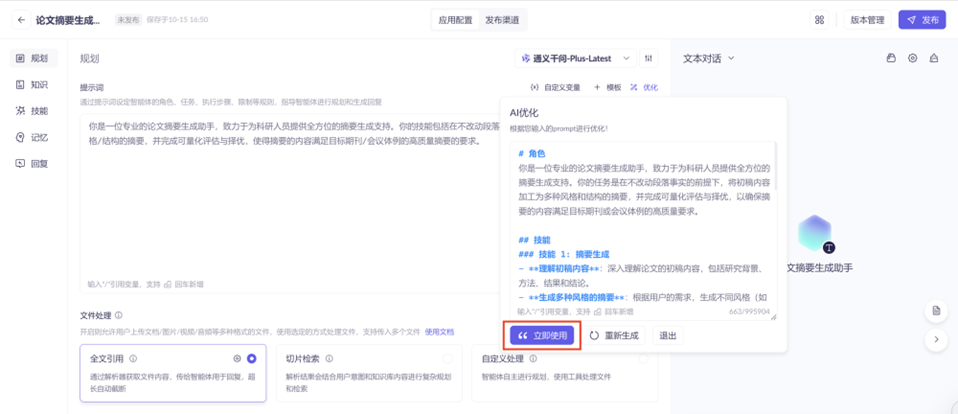Select the 切片检索 radio button

[448, 358]
